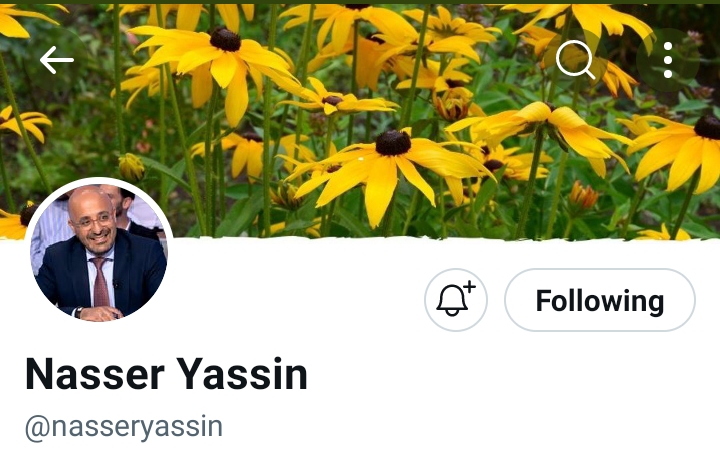Open the black-eyed Susan banner photo
Image resolution: width=720 pixels, height=457 pixels.
click(x=360, y=119)
